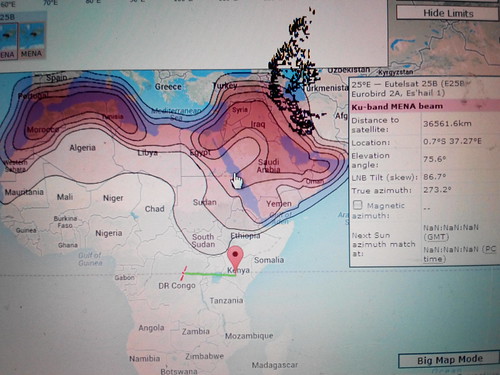Image resolution: width=500 pixels, height=375 pixels.
Task: Click the Angola label on map
Action: [x=151, y=328]
